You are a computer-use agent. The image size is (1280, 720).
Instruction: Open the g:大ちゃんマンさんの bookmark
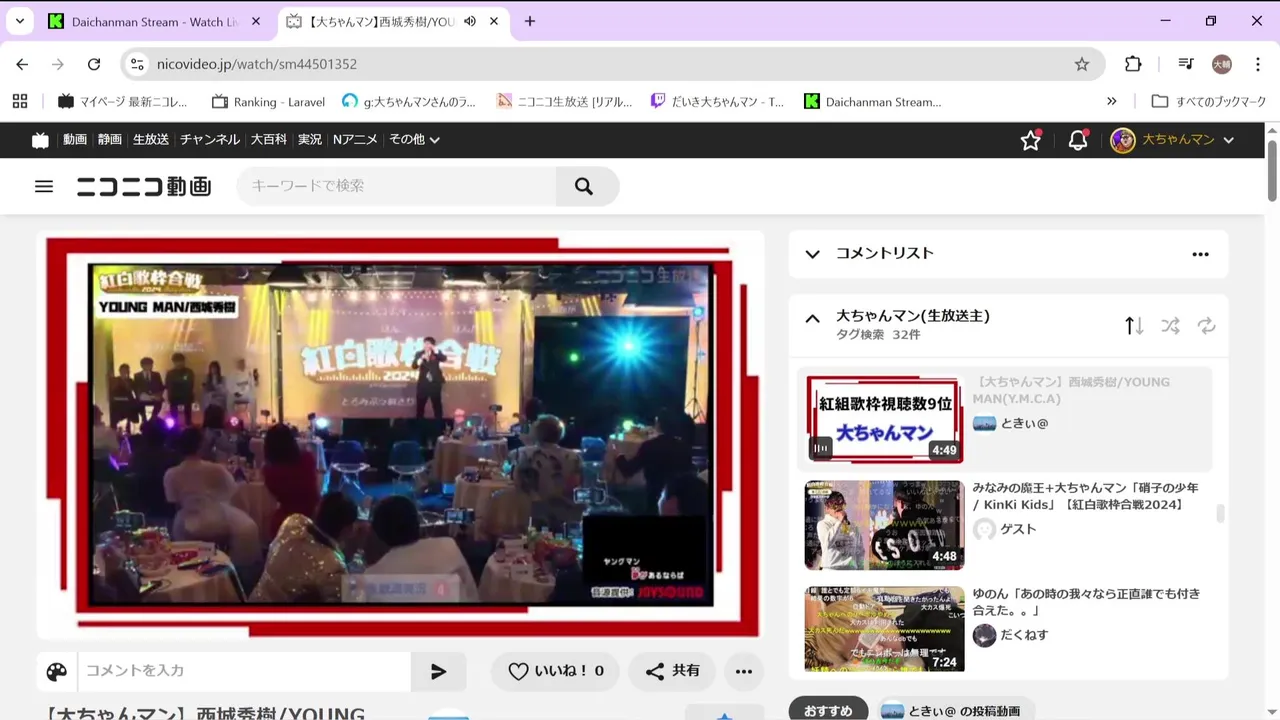pos(409,102)
